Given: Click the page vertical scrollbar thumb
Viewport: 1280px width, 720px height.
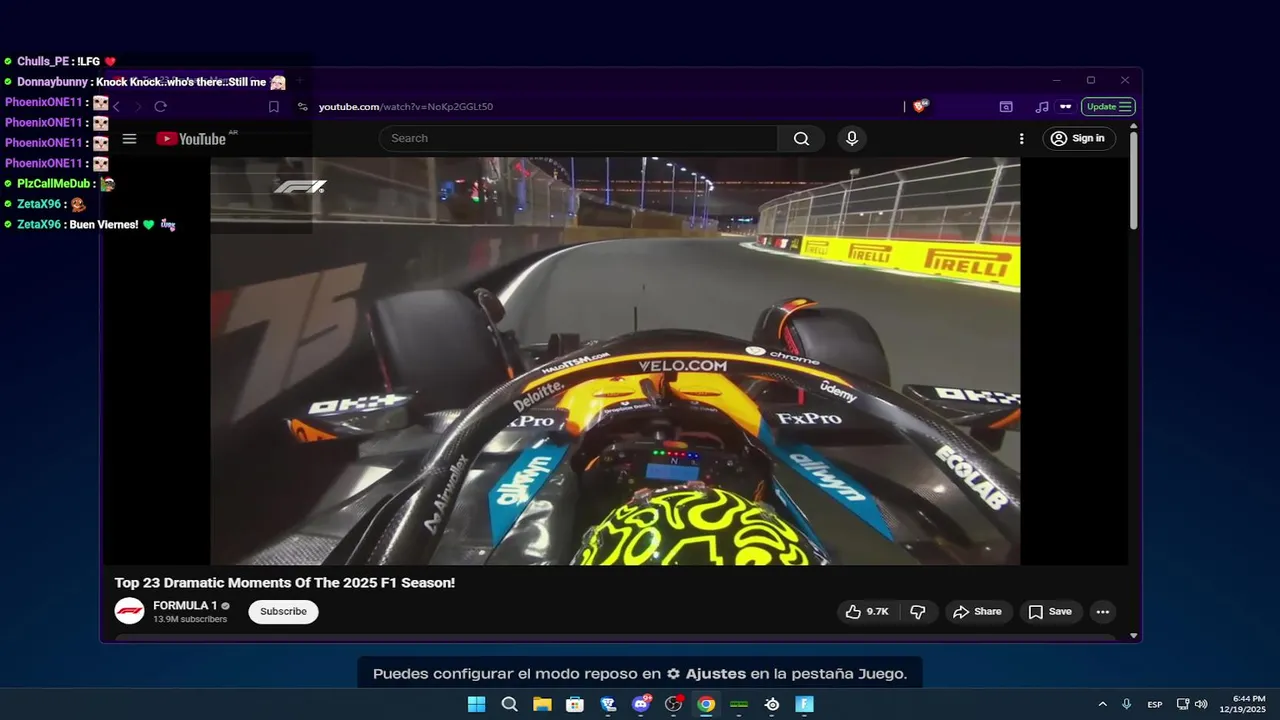Looking at the screenshot, I should click(x=1133, y=180).
